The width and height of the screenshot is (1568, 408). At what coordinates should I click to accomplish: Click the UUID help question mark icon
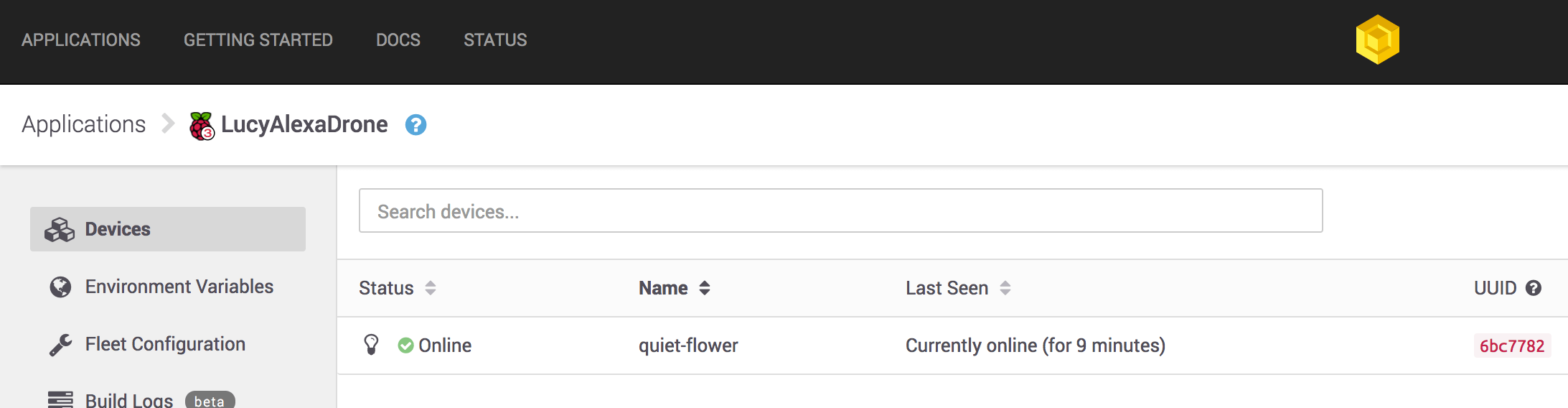pos(1534,288)
